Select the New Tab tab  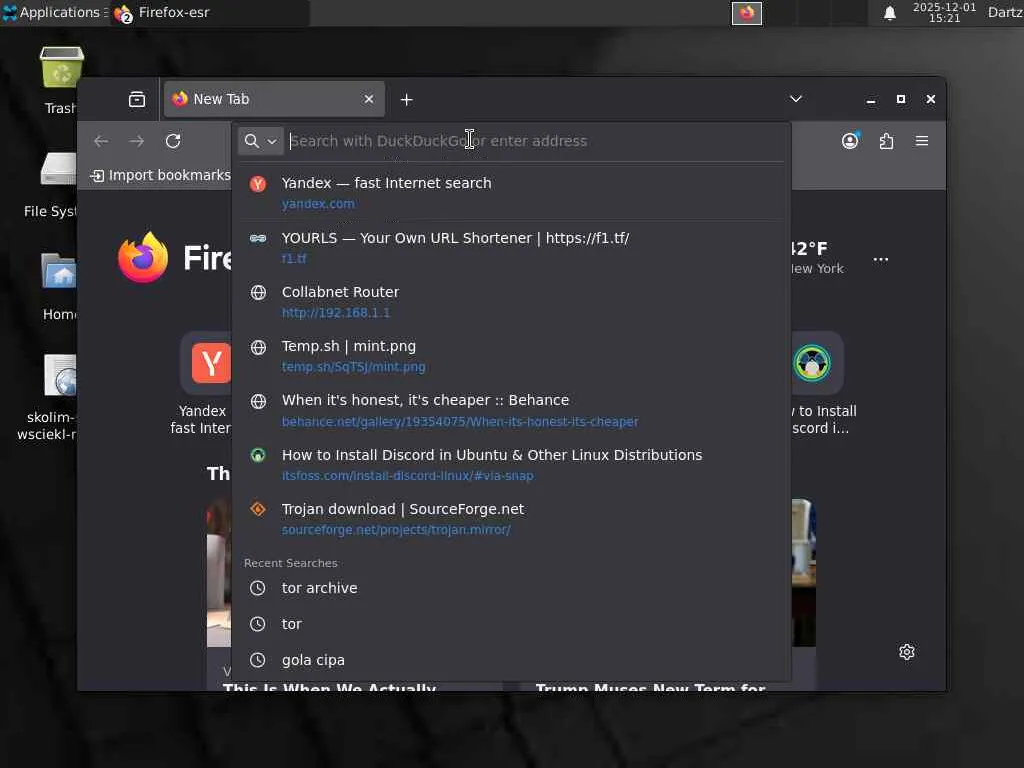[x=273, y=99]
